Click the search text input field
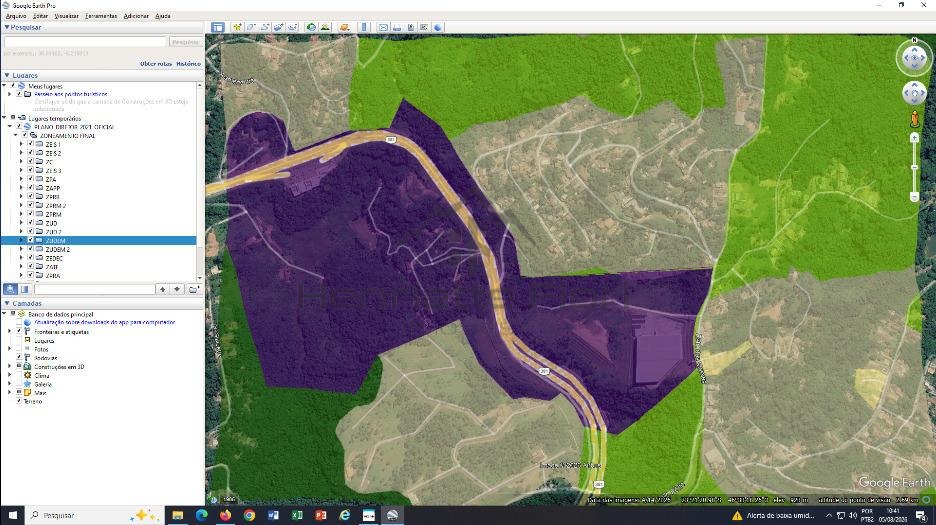The height and width of the screenshot is (525, 936). [x=85, y=42]
